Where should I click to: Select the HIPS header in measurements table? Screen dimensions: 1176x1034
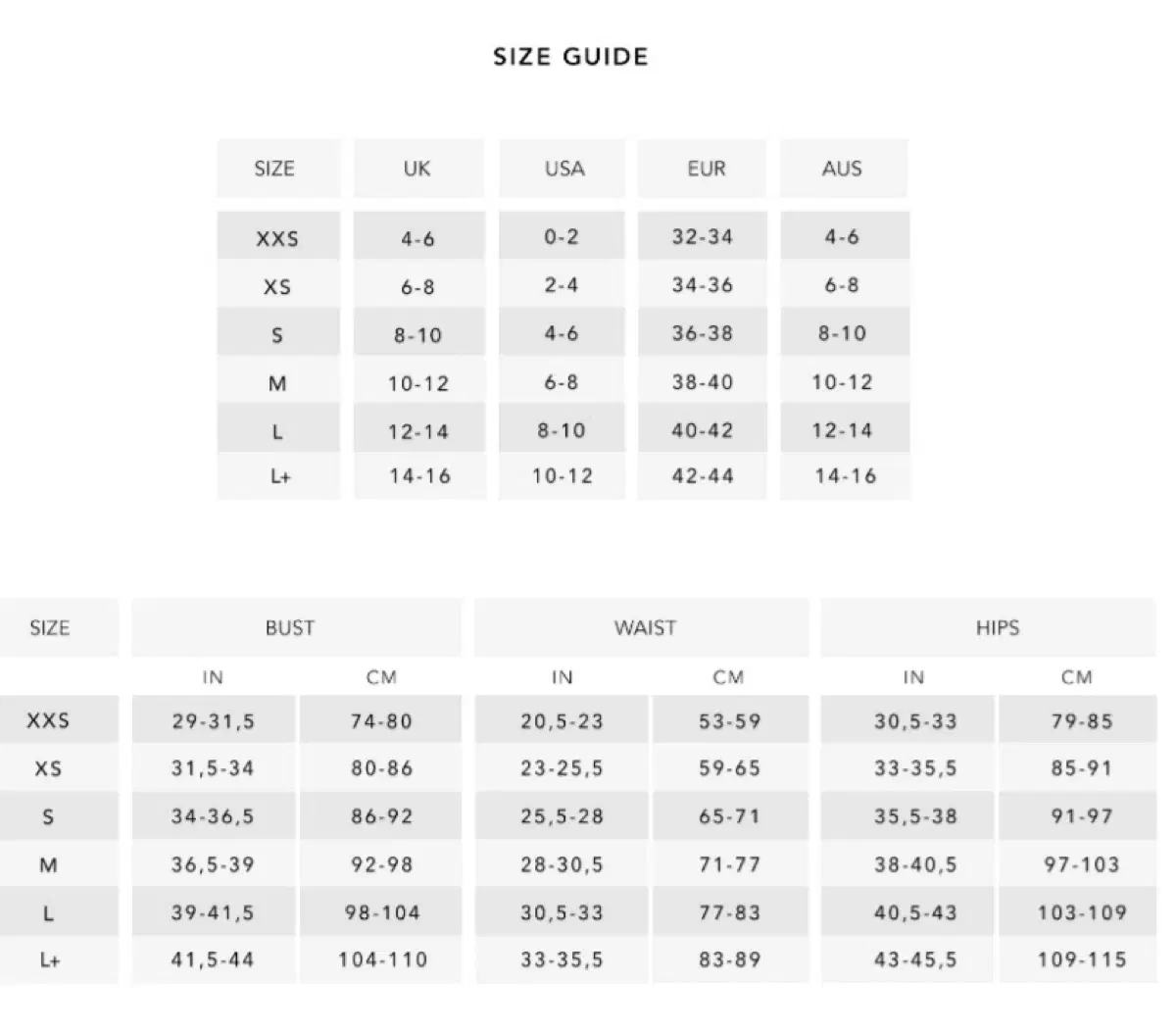[997, 628]
